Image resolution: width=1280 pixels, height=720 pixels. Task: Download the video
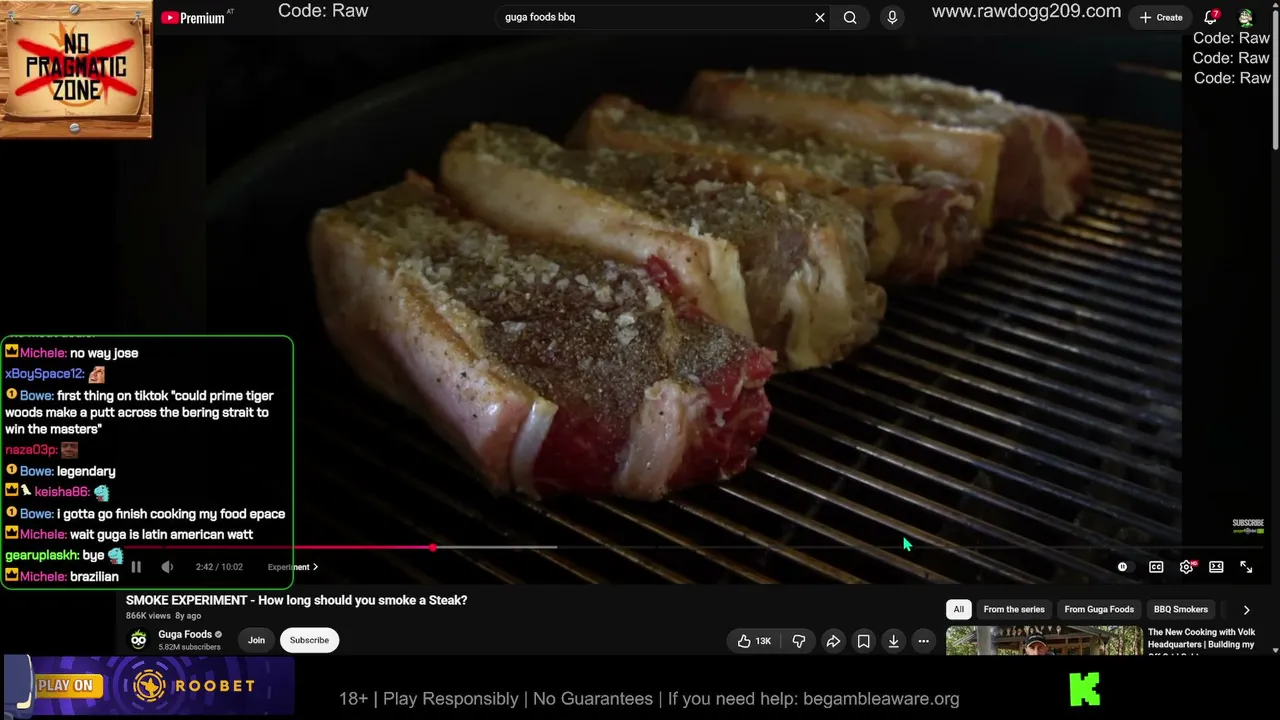tap(893, 641)
